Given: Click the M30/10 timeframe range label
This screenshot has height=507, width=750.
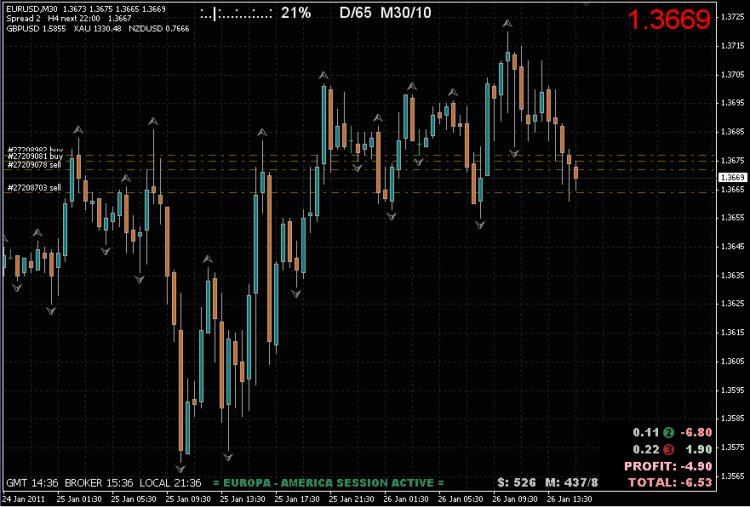Looking at the screenshot, I should click(x=407, y=13).
